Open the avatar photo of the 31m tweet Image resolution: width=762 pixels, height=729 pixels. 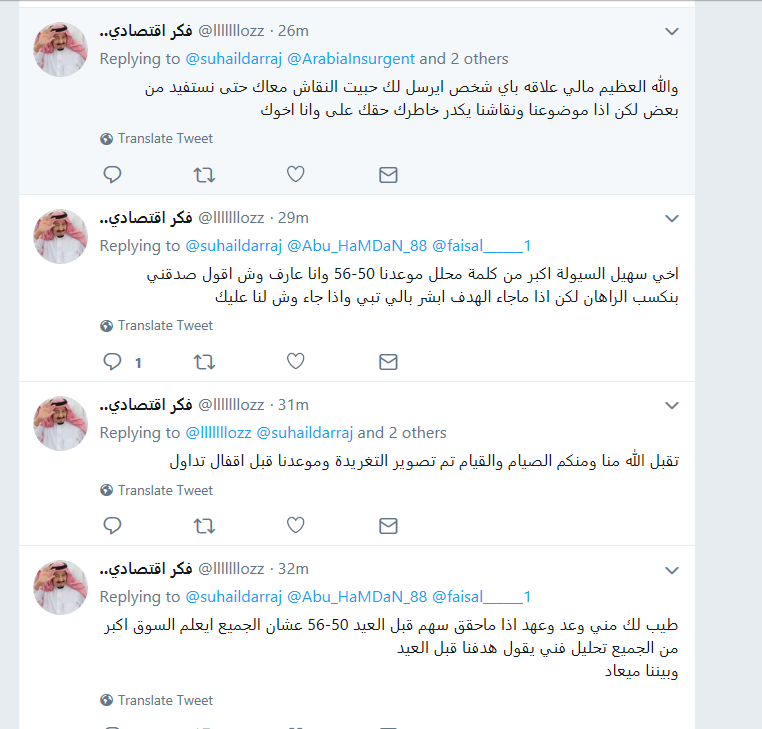click(60, 423)
